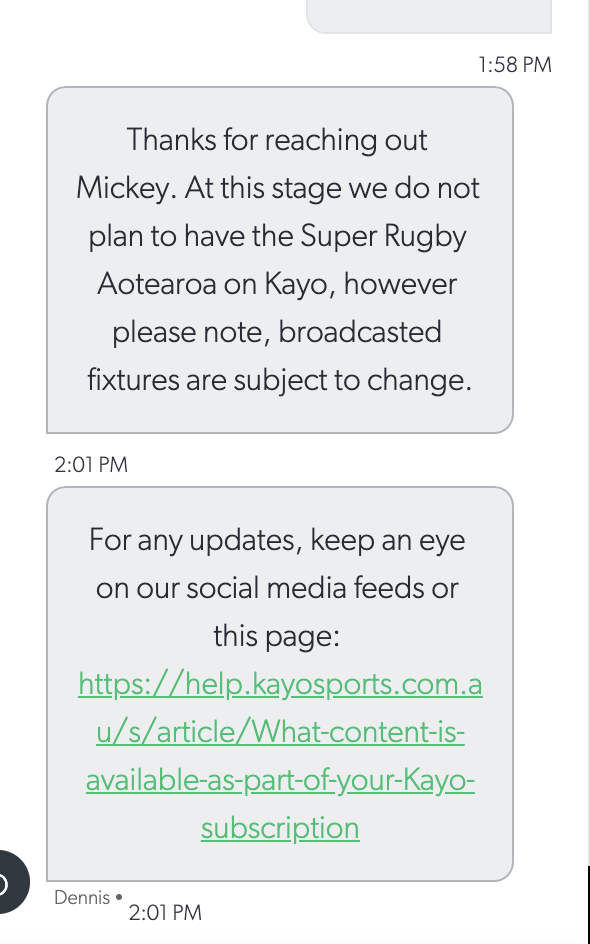The width and height of the screenshot is (590, 944).
Task: Open the help.kayosports.com.au support link
Action: 280,756
